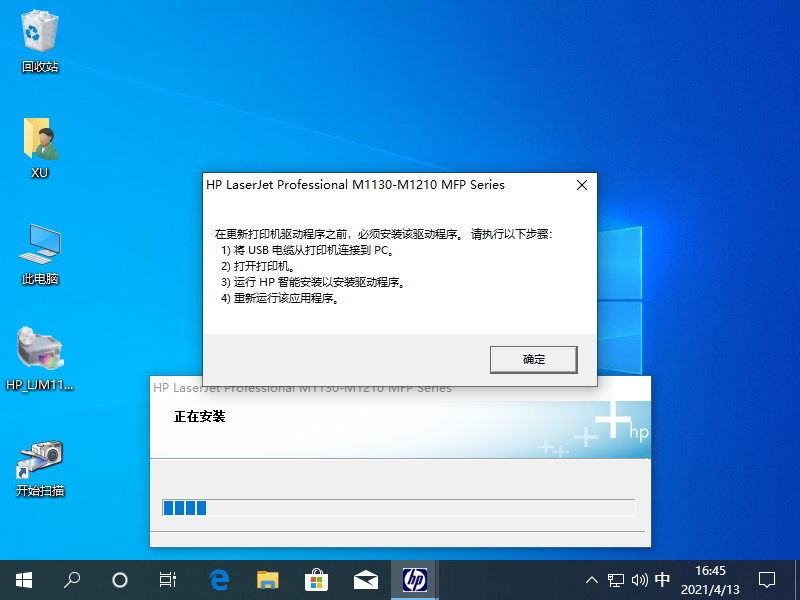The height and width of the screenshot is (600, 800).
Task: Open the network status tray icon
Action: 614,580
